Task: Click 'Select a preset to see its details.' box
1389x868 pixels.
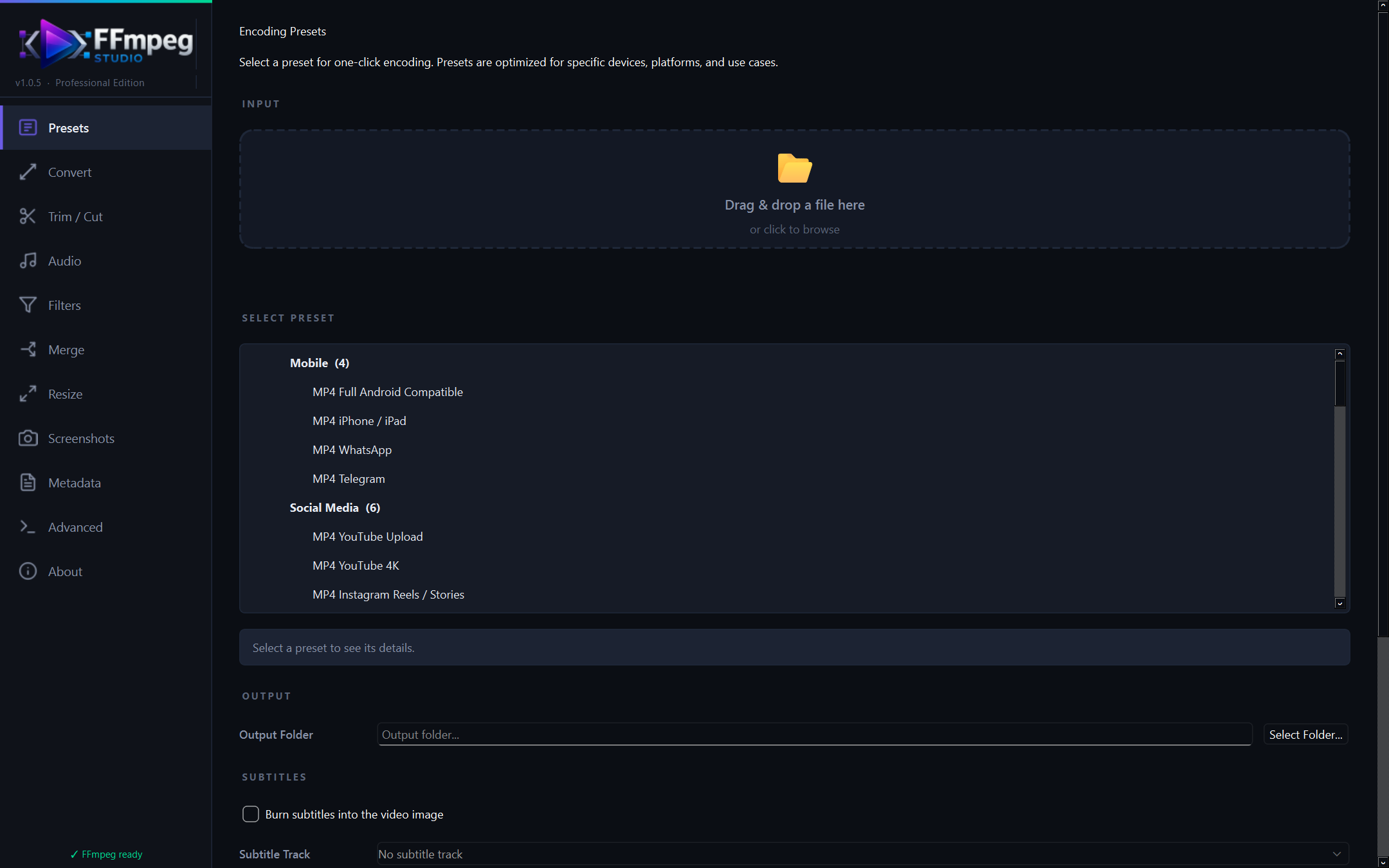Action: click(x=795, y=647)
